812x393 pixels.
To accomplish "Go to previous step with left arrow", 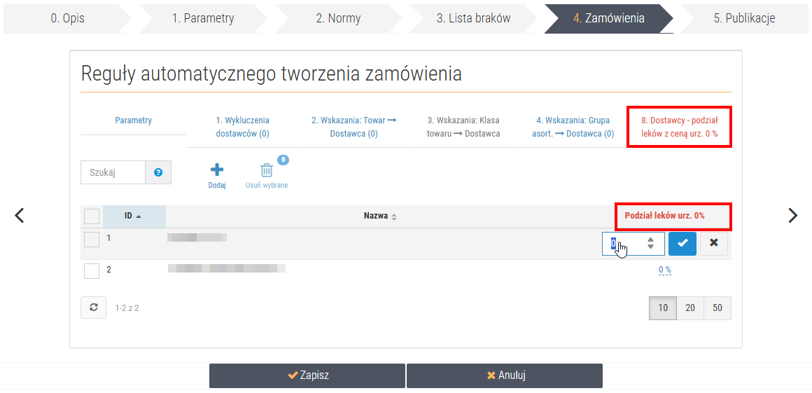I will [x=19, y=215].
